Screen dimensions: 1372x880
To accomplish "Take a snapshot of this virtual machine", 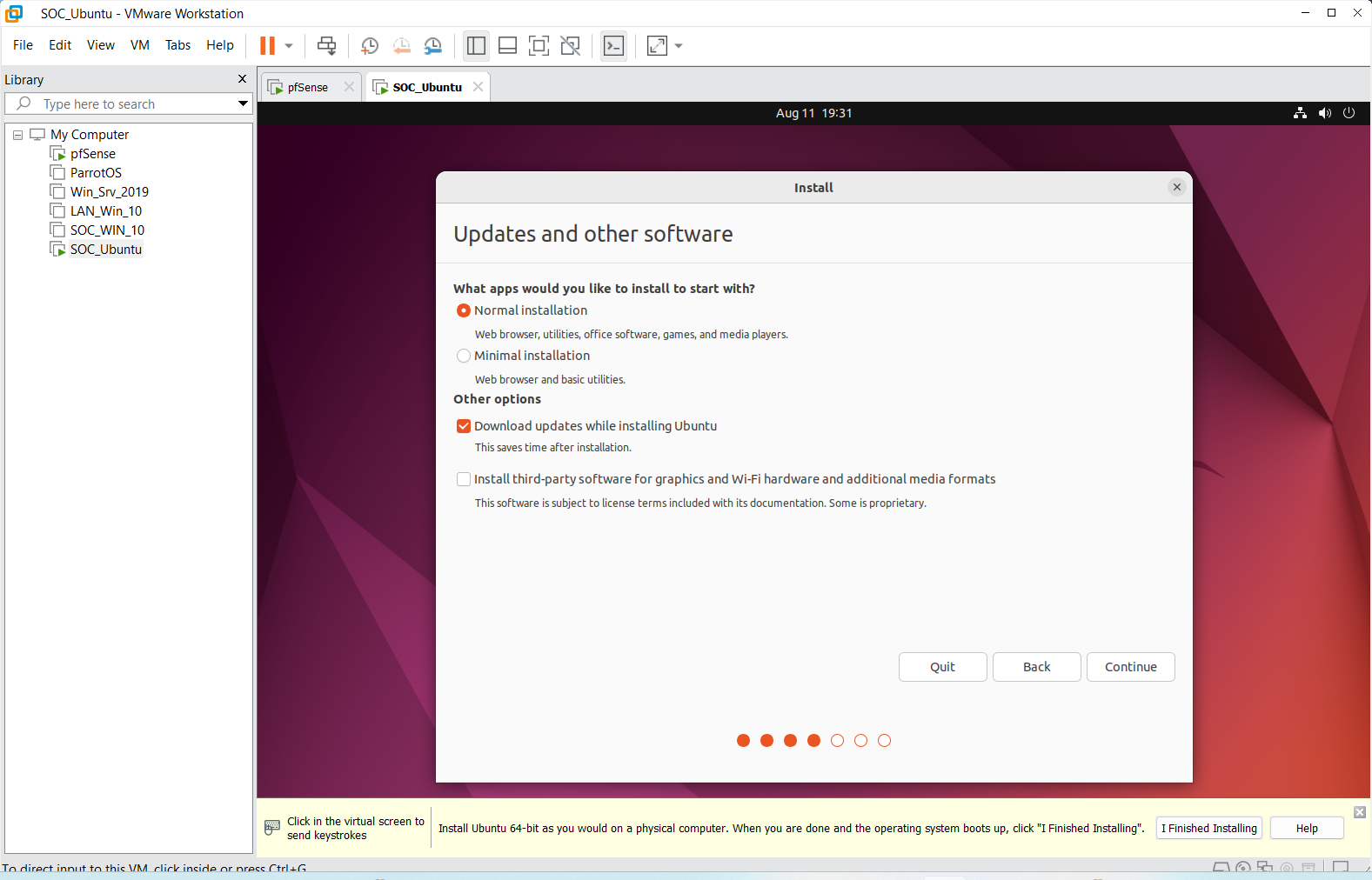I will (x=370, y=45).
